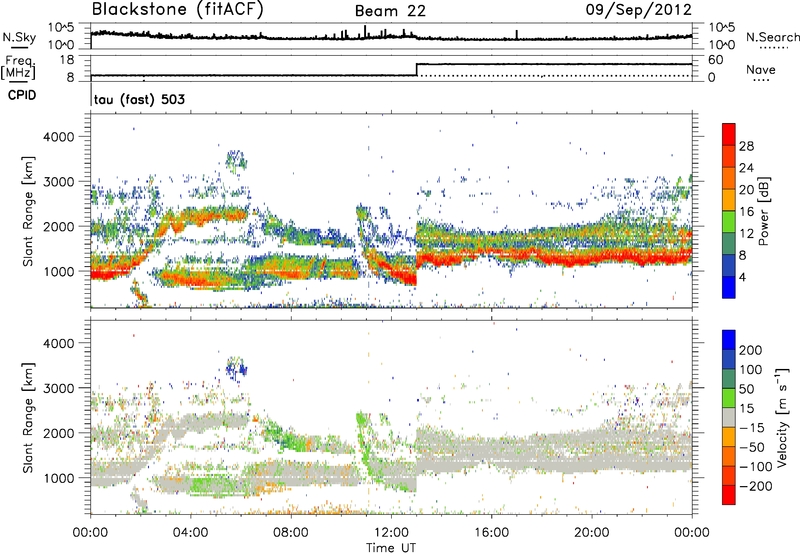Click the '20:00' time axis label
The image size is (800, 554).
(x=592, y=533)
